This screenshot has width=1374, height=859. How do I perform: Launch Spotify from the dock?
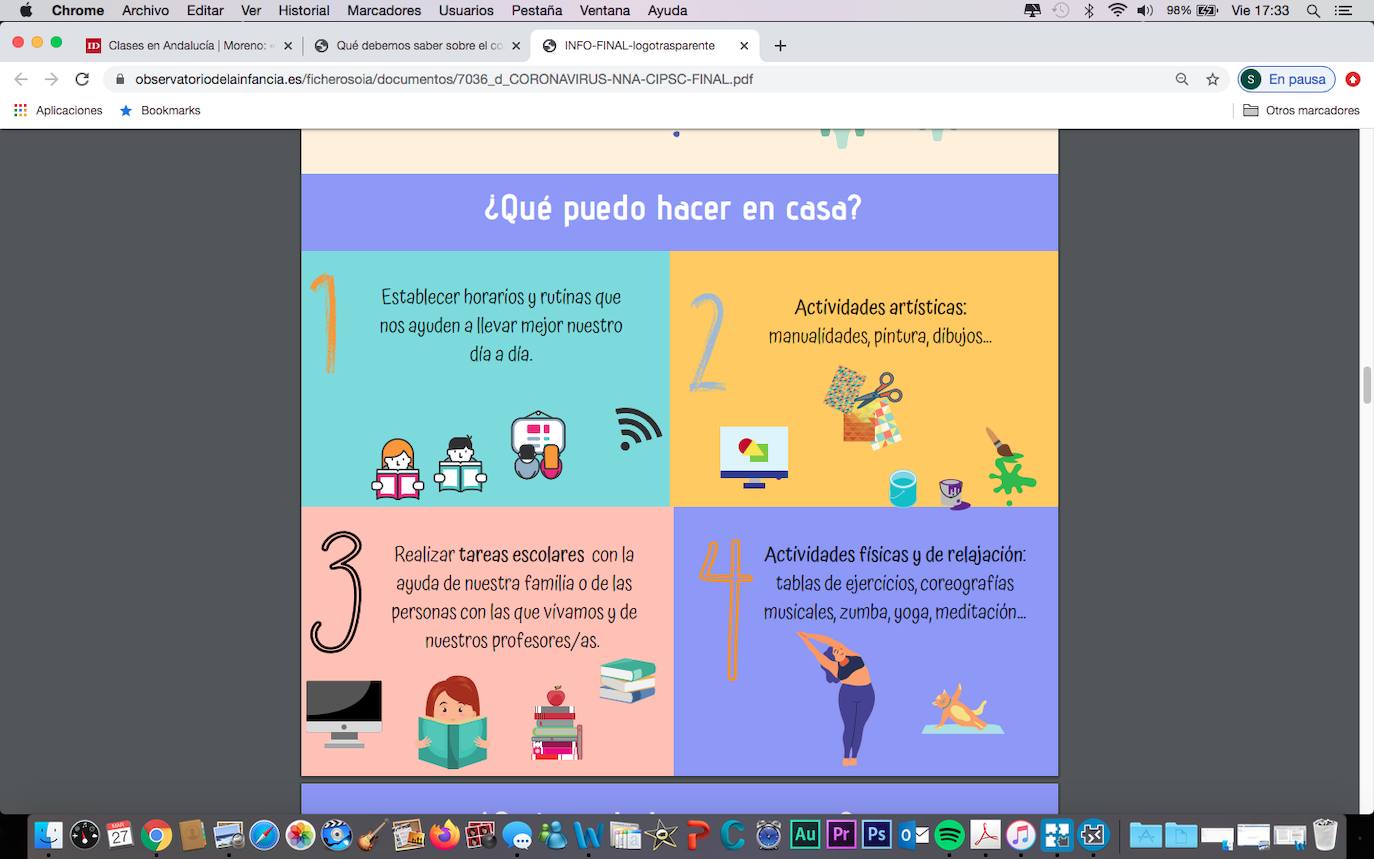pyautogui.click(x=949, y=834)
